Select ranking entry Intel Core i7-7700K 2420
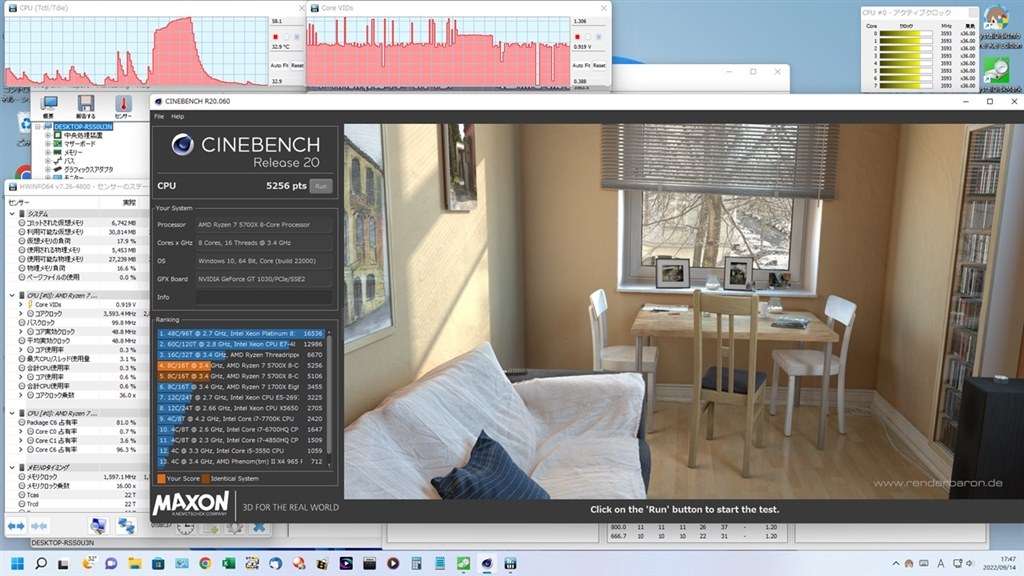 (x=241, y=419)
